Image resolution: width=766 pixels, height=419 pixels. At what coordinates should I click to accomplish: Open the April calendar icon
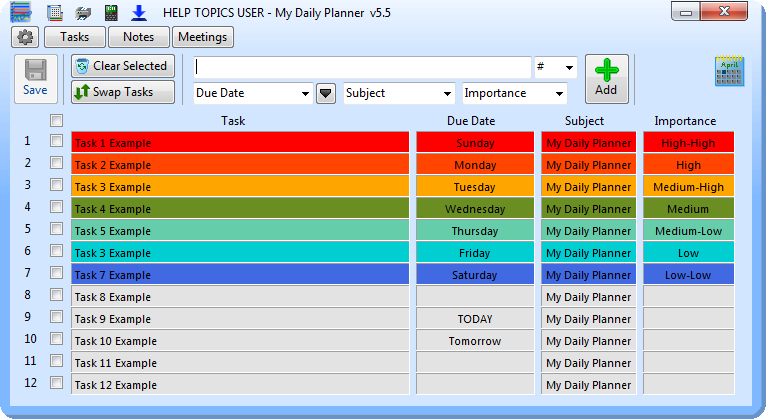tap(729, 71)
